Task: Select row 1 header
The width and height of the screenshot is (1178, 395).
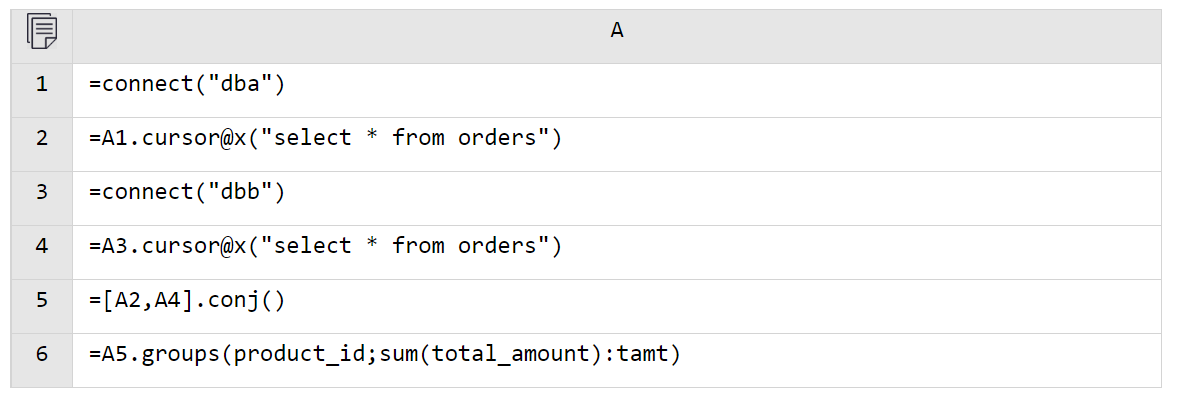Action: click(x=41, y=84)
